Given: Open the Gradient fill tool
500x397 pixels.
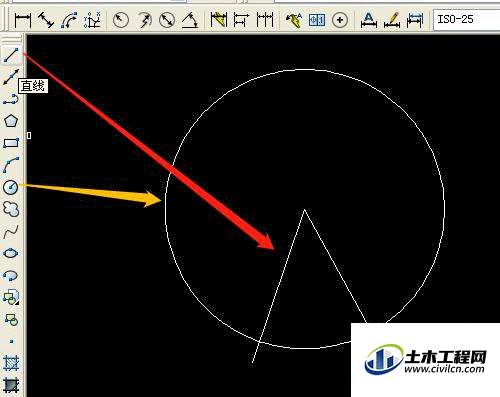Looking at the screenshot, I should click(x=11, y=385).
